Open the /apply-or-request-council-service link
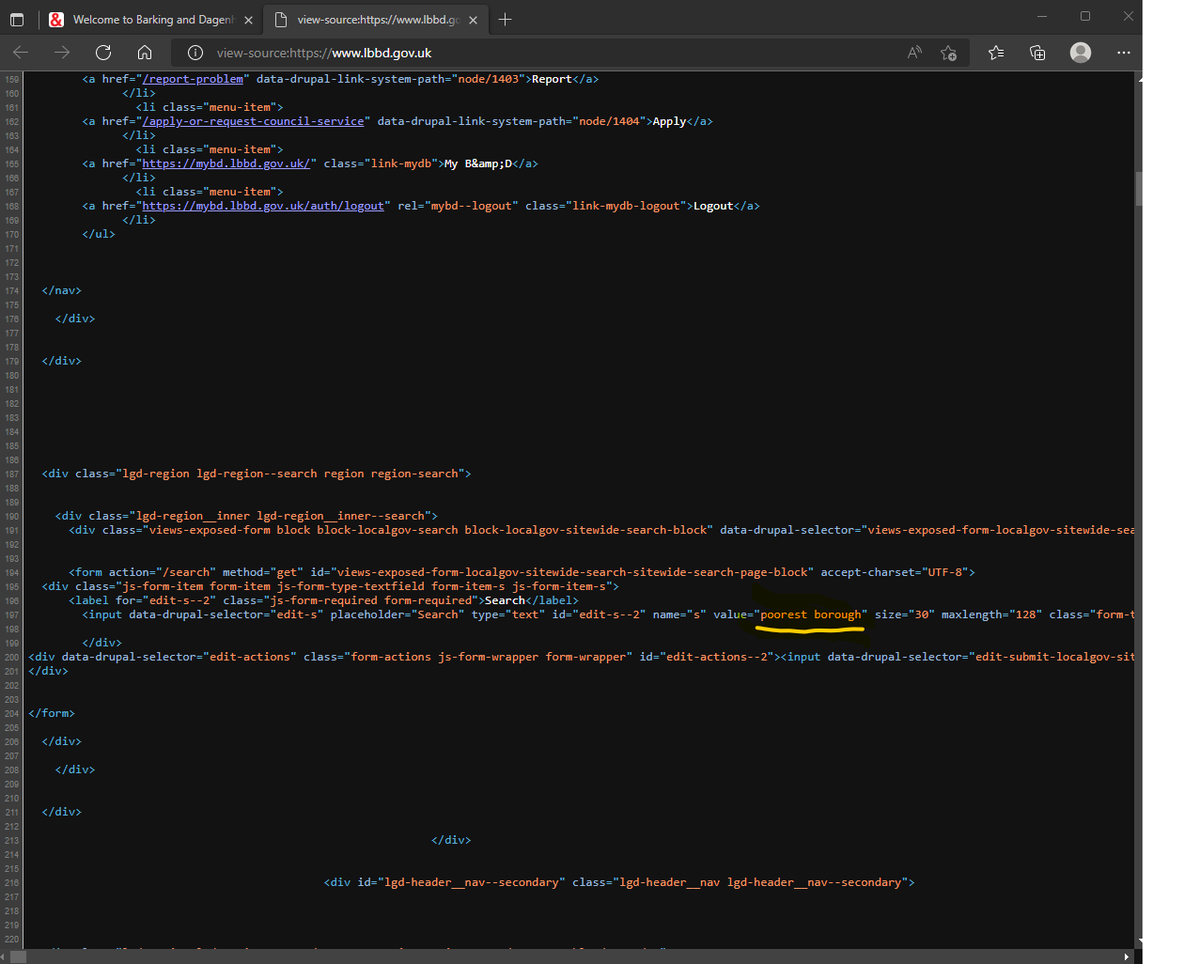1200x964 pixels. coord(253,121)
